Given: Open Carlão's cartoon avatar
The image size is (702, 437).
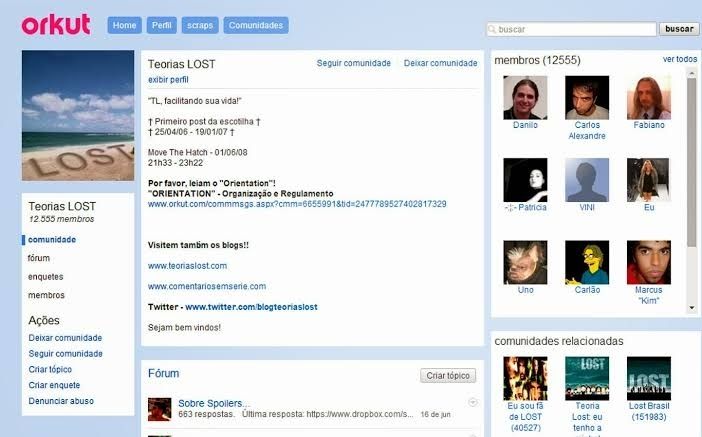Looking at the screenshot, I should 587,262.
